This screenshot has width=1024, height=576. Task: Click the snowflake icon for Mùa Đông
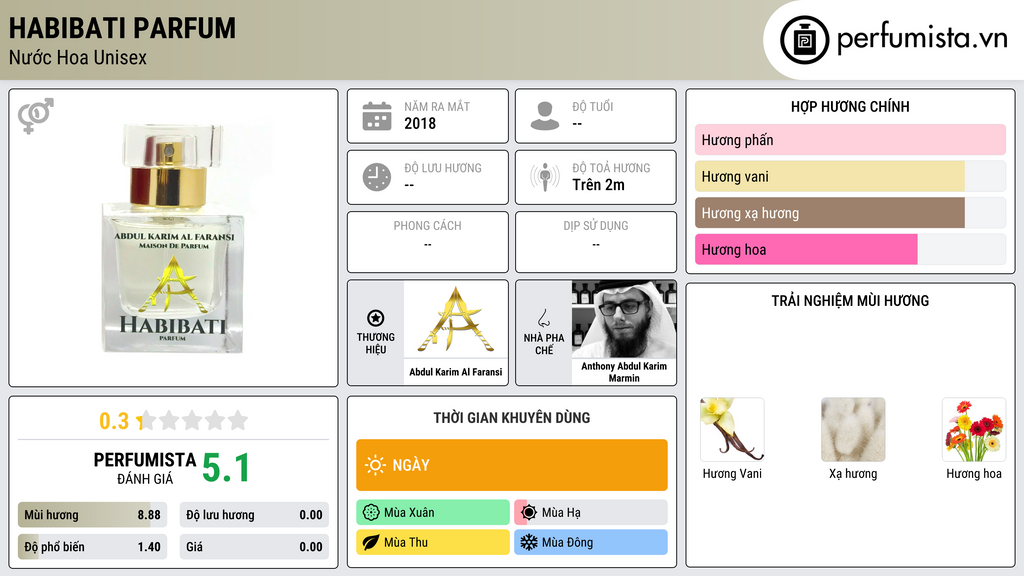click(x=528, y=543)
